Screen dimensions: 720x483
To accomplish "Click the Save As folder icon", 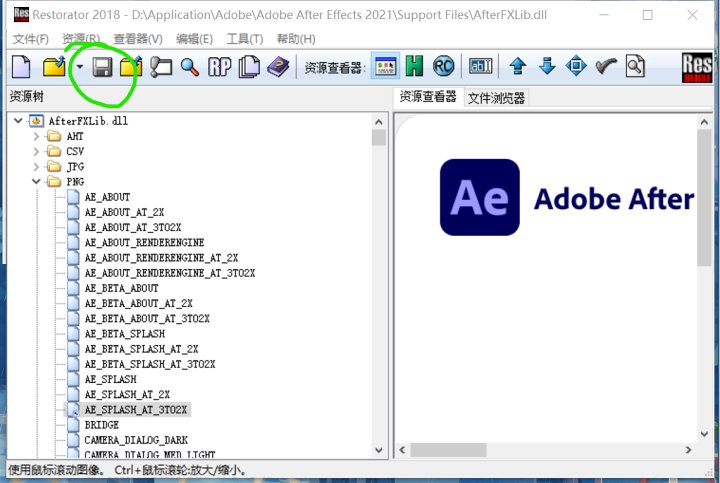I will (x=131, y=67).
